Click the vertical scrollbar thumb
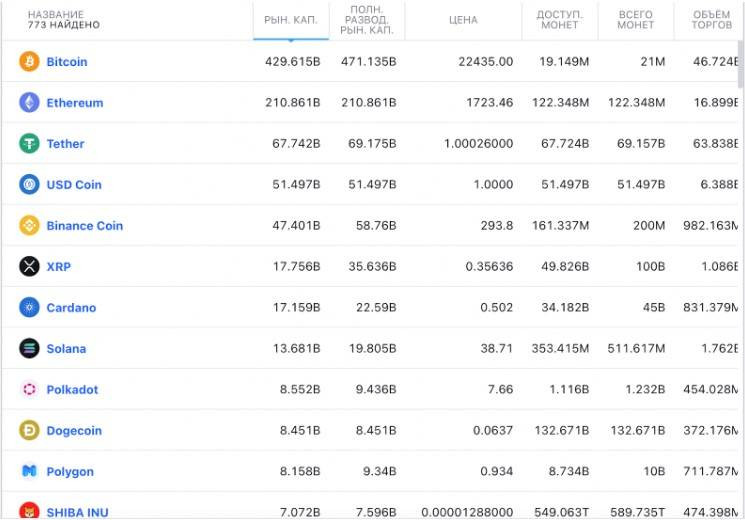 pos(741,64)
